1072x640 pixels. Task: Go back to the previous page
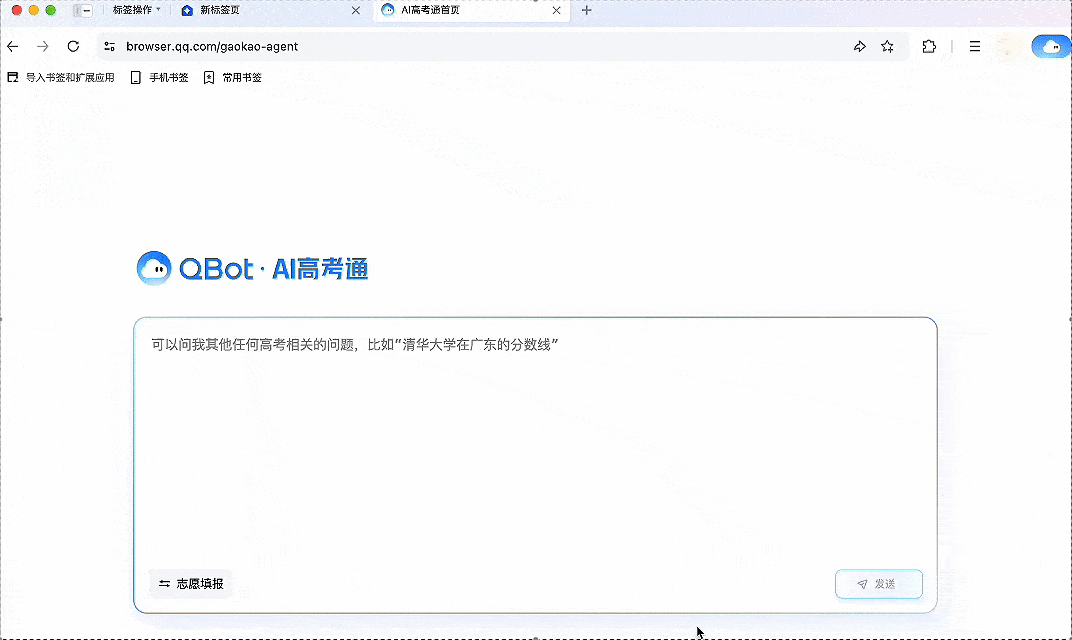(13, 46)
